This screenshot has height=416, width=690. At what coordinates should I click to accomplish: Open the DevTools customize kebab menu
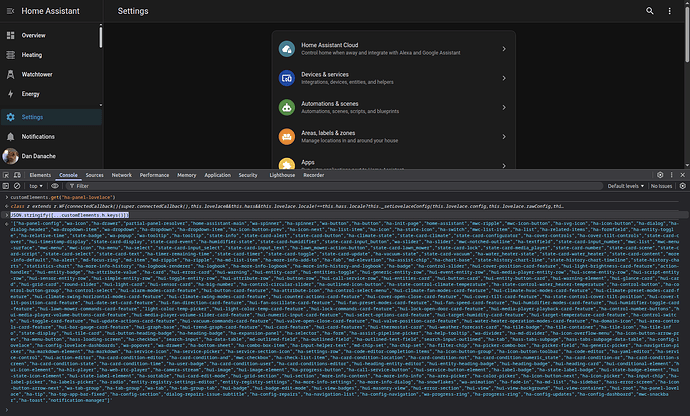point(672,175)
